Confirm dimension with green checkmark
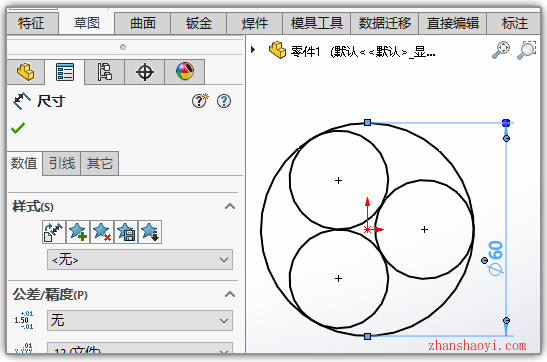This screenshot has width=547, height=362. pos(18,128)
